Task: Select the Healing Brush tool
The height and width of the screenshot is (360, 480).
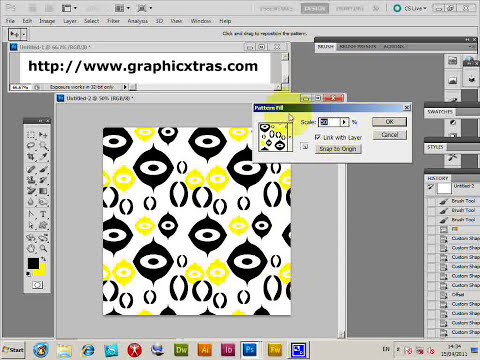Action: [x=31, y=169]
